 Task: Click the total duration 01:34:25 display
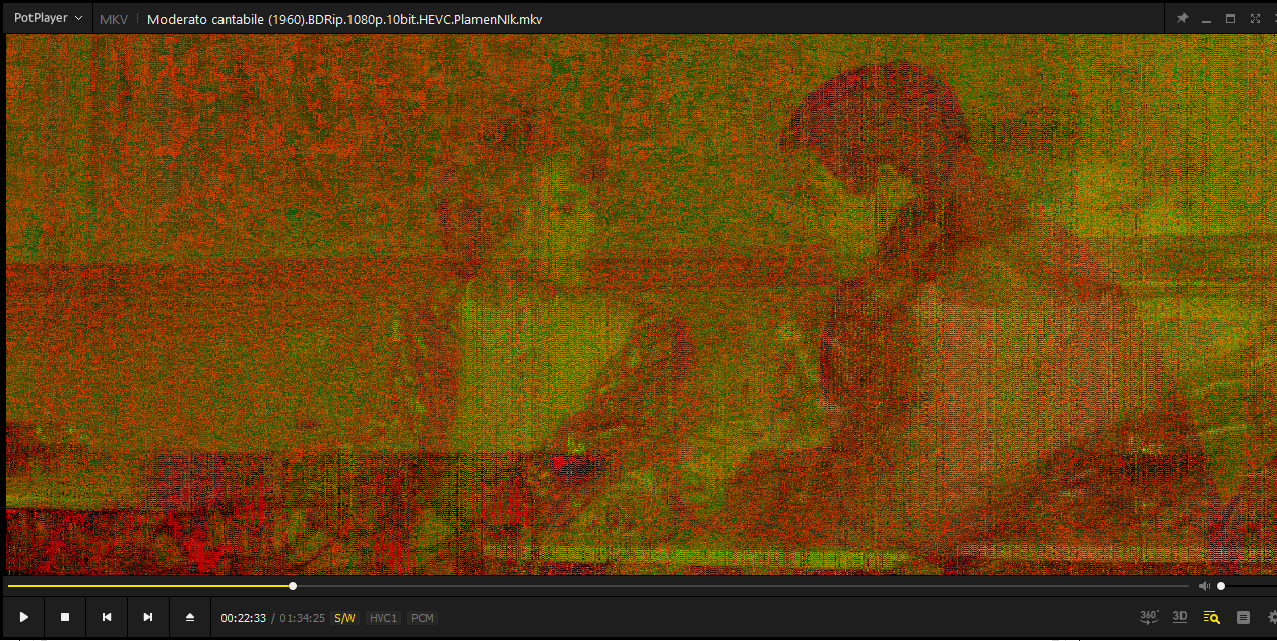tap(302, 618)
